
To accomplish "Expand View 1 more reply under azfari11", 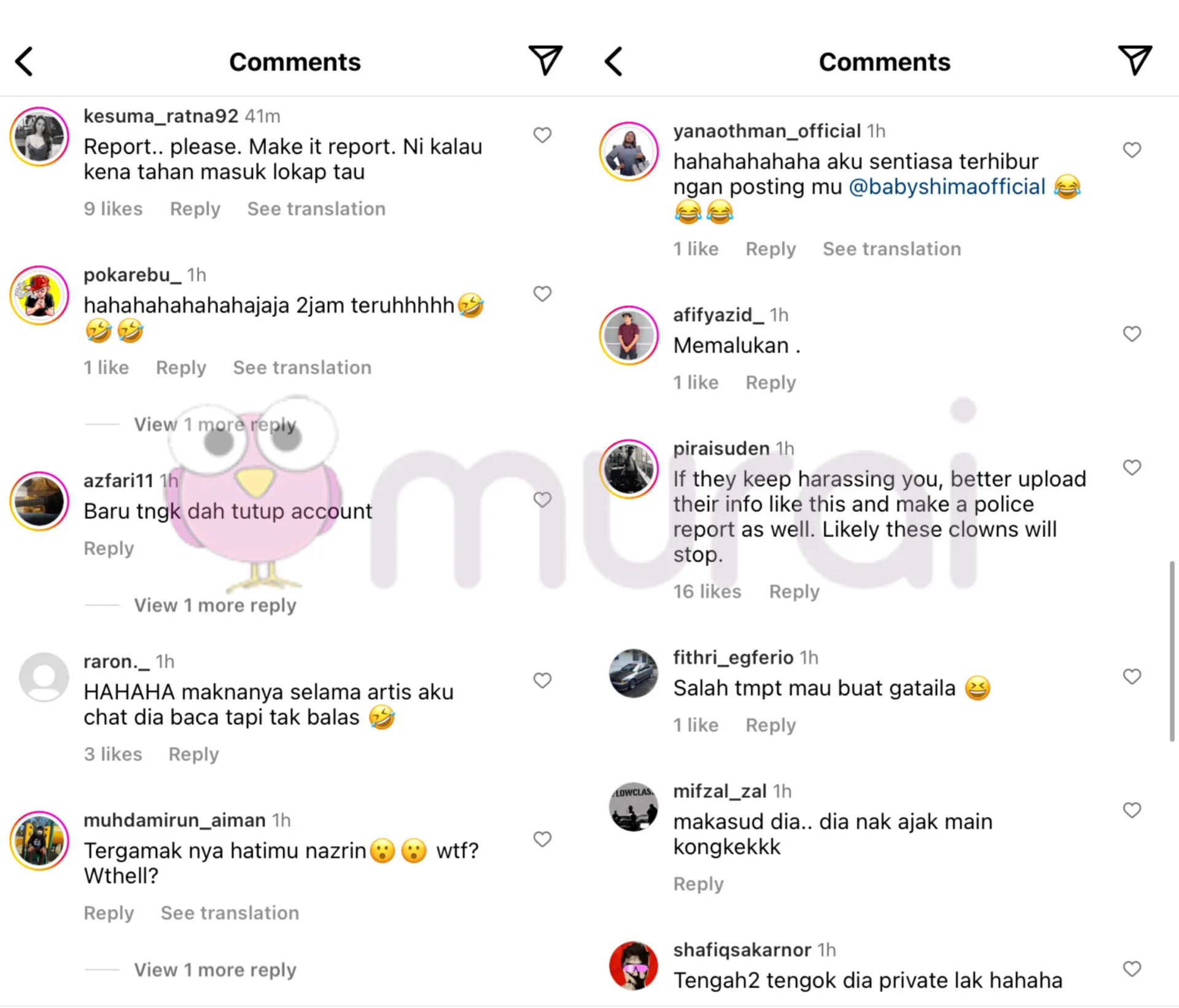I will pos(215,605).
